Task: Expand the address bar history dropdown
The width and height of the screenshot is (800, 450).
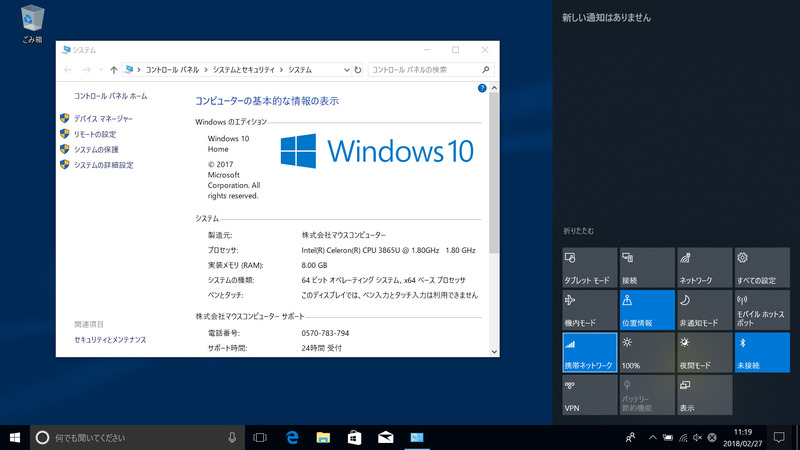Action: 346,70
